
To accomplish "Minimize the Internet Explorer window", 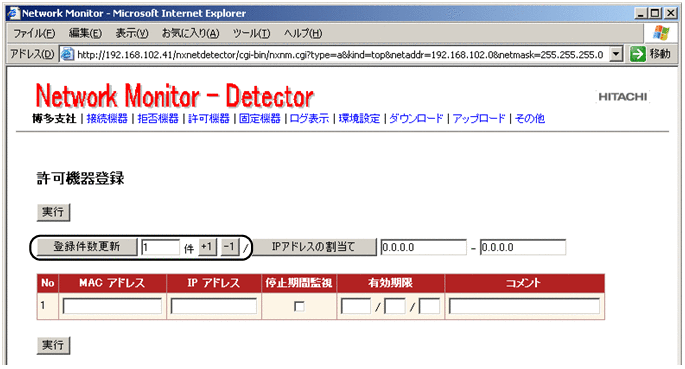I will [x=640, y=14].
